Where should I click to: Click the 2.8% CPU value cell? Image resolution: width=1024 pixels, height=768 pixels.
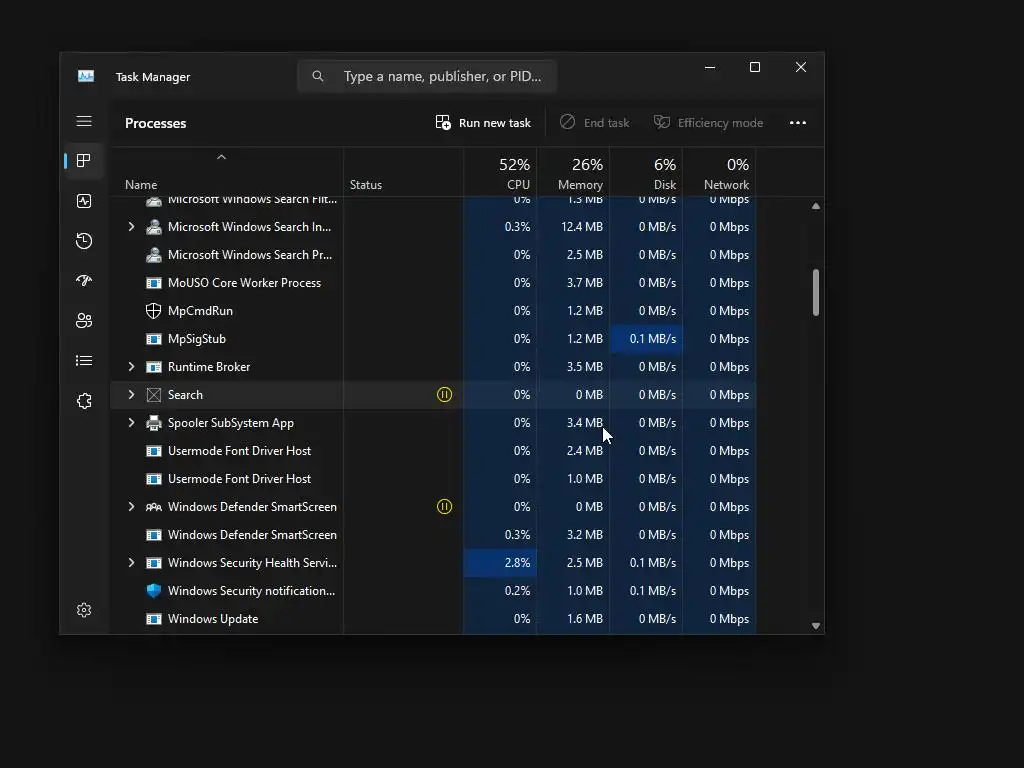[500, 563]
